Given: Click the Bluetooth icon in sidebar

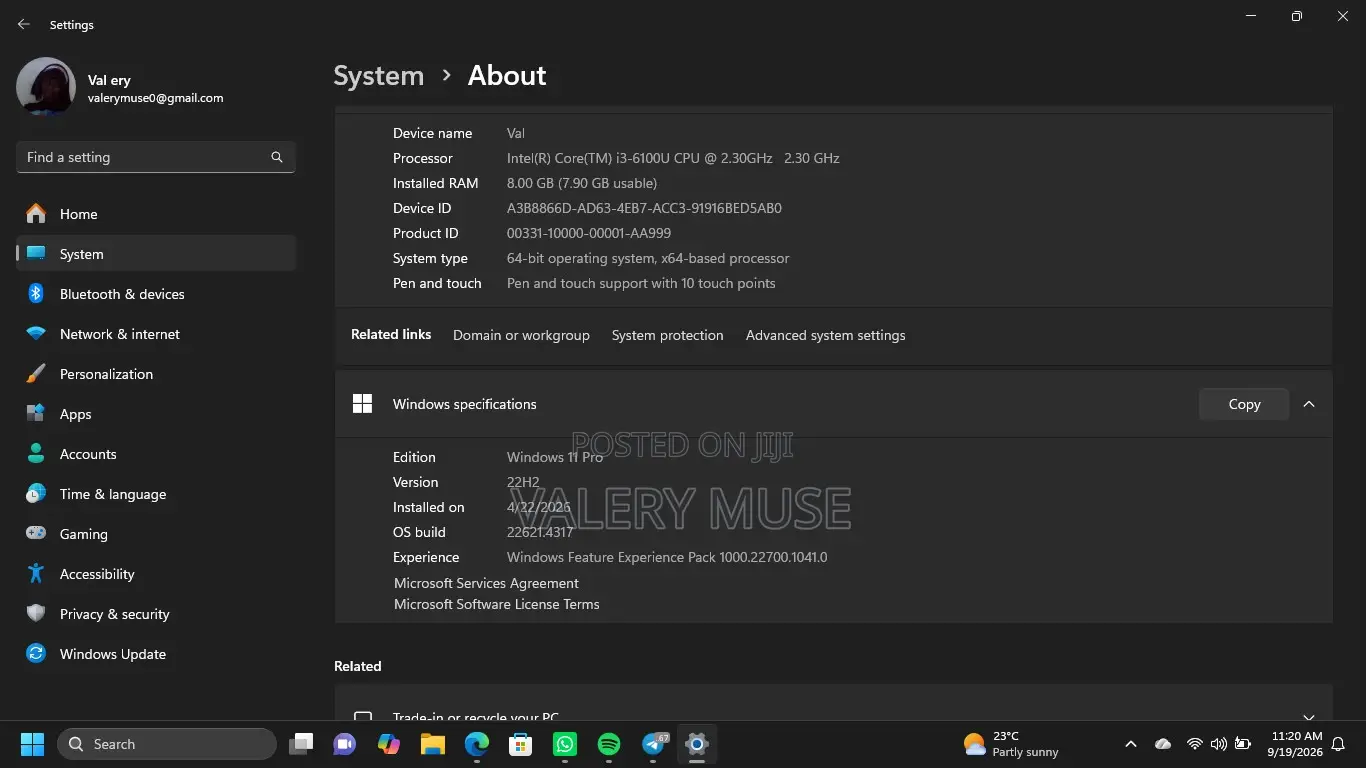Looking at the screenshot, I should pyautogui.click(x=36, y=294).
